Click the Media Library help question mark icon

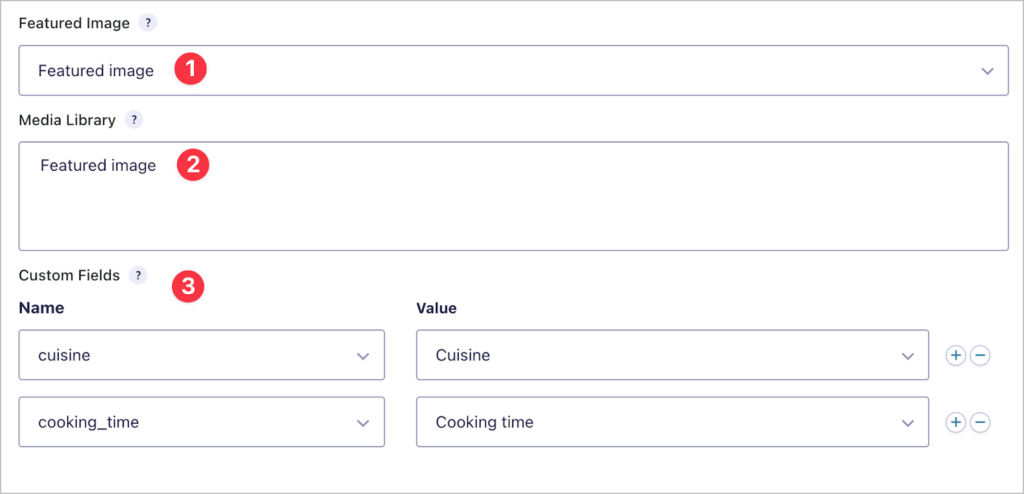(x=134, y=120)
